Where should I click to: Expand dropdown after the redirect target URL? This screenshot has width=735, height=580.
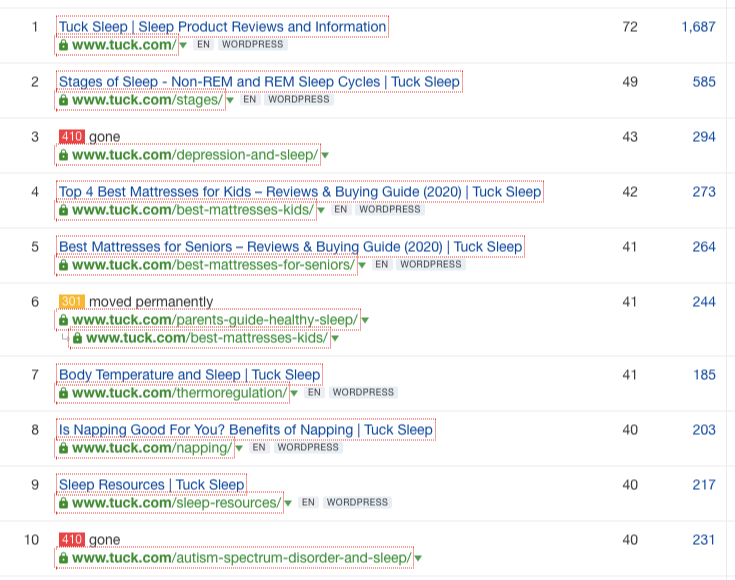tap(335, 339)
